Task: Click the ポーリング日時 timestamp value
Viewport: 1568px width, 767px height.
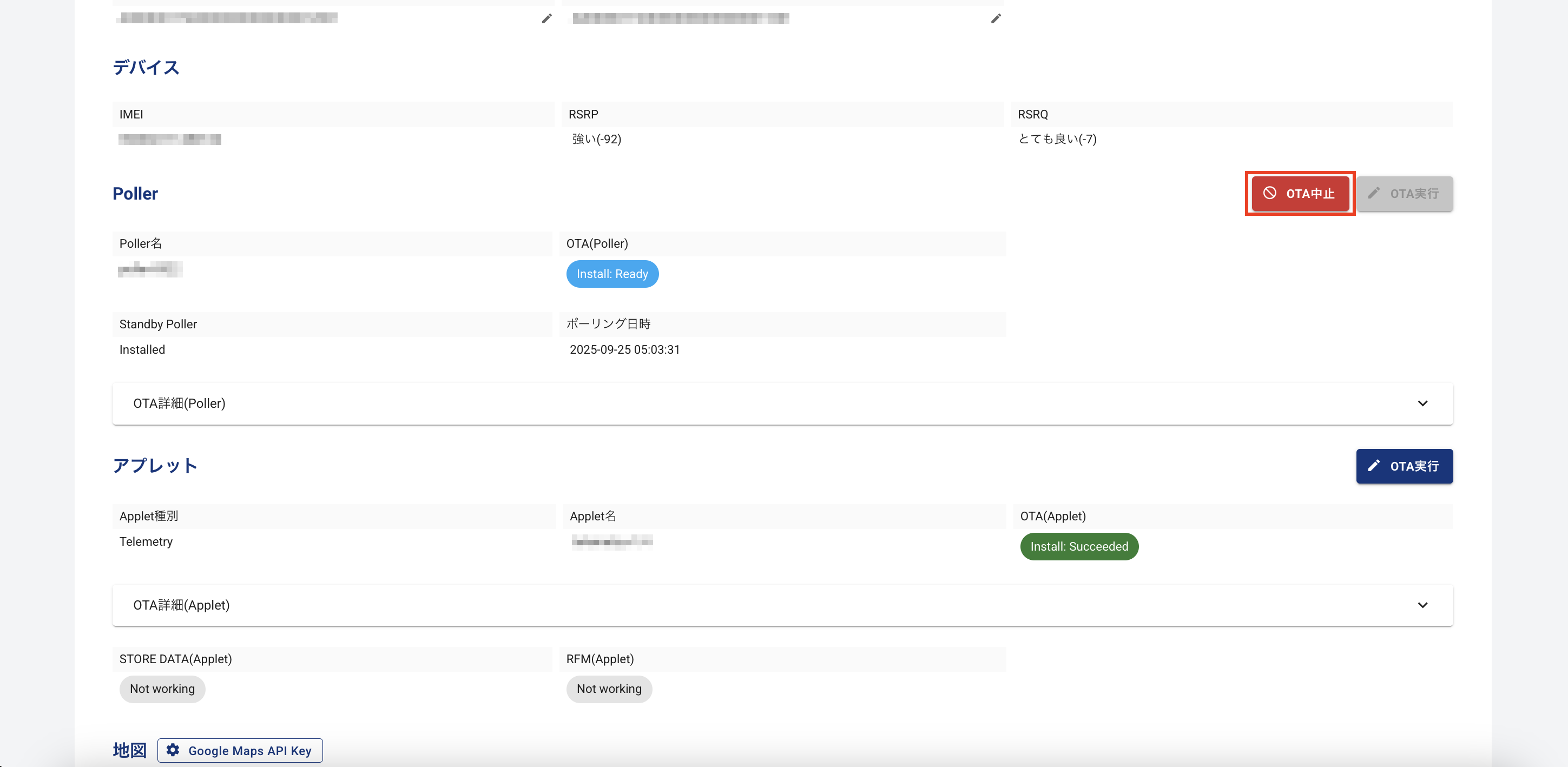Action: click(x=624, y=350)
